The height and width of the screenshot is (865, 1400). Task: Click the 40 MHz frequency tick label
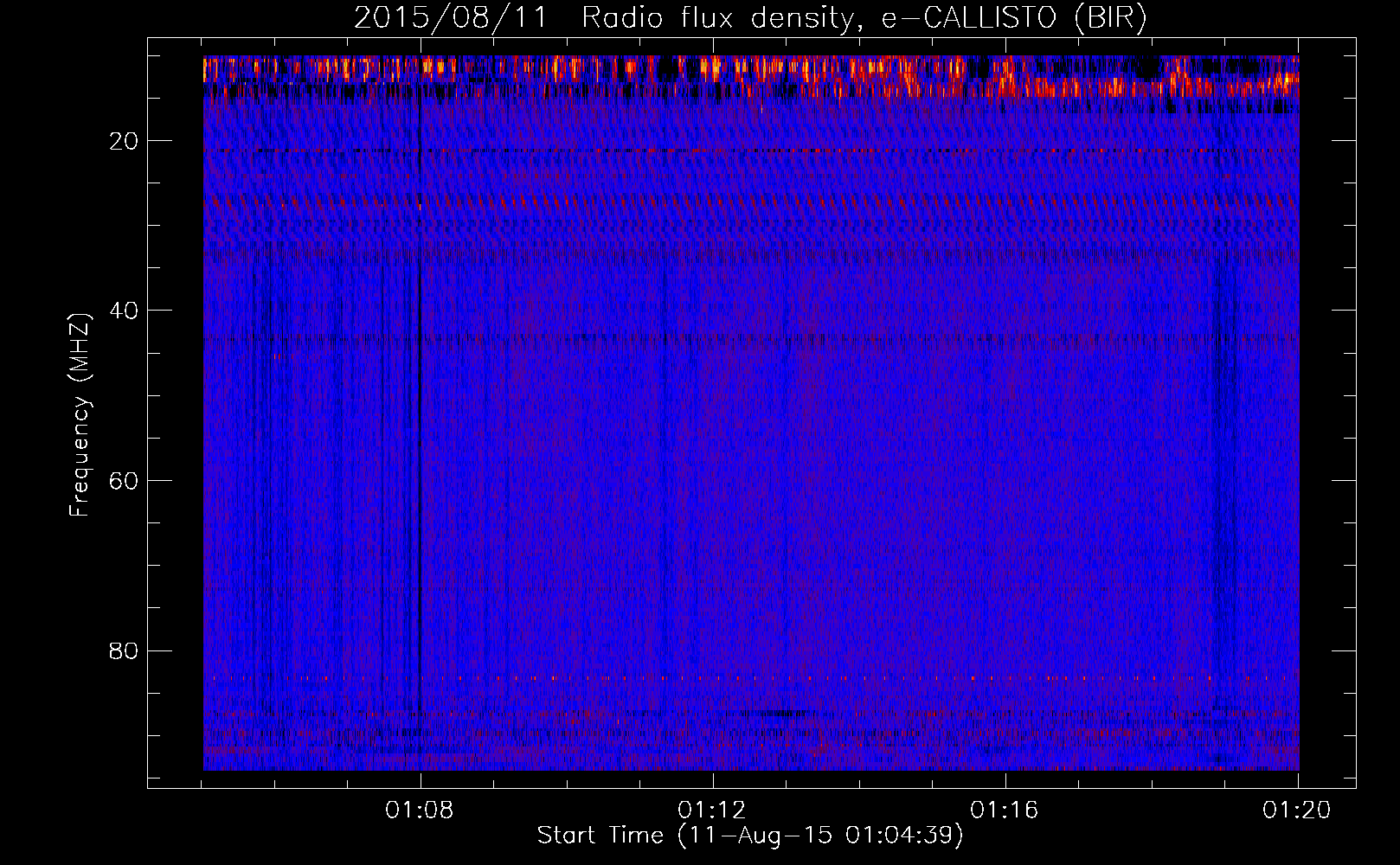click(x=125, y=311)
